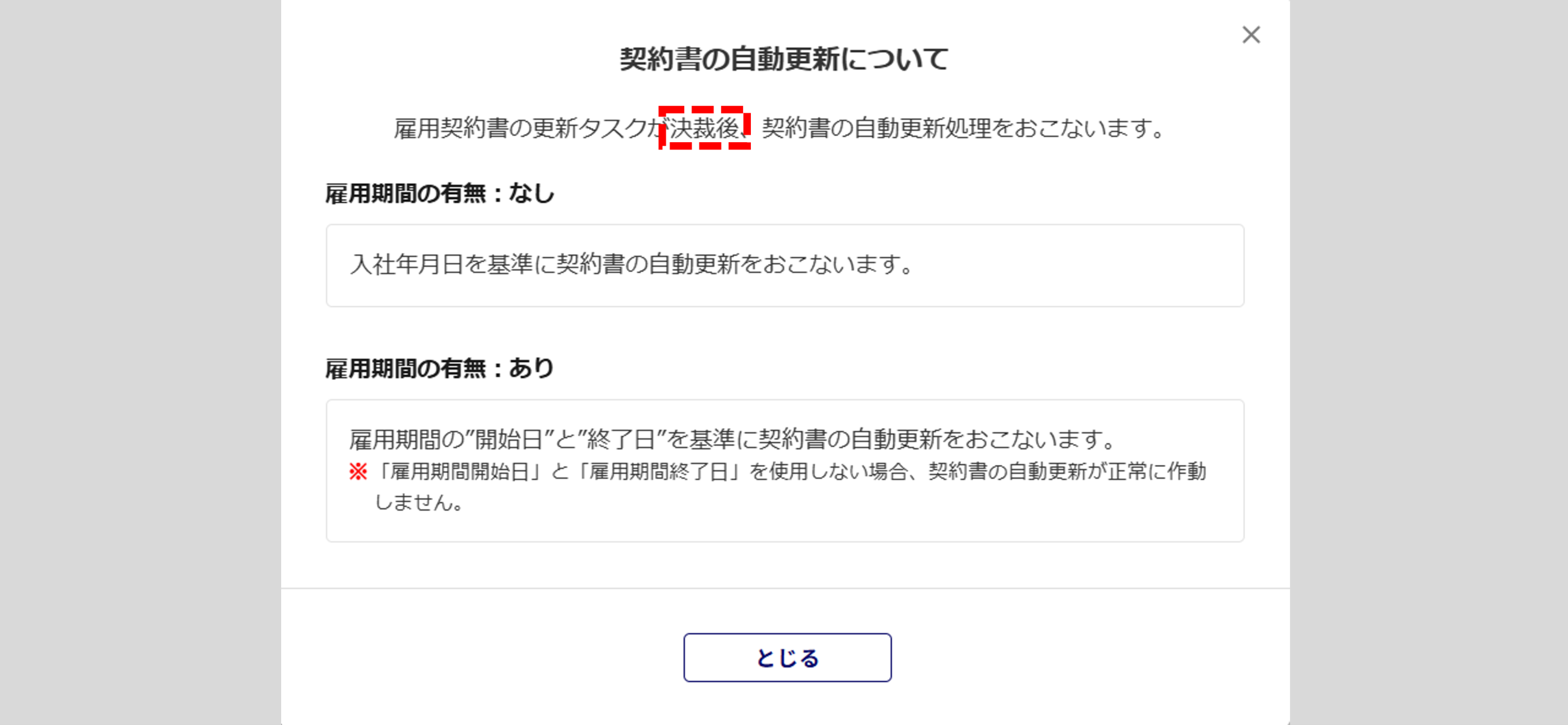Click the red ※ warning mark
1568x725 pixels.
tap(358, 471)
